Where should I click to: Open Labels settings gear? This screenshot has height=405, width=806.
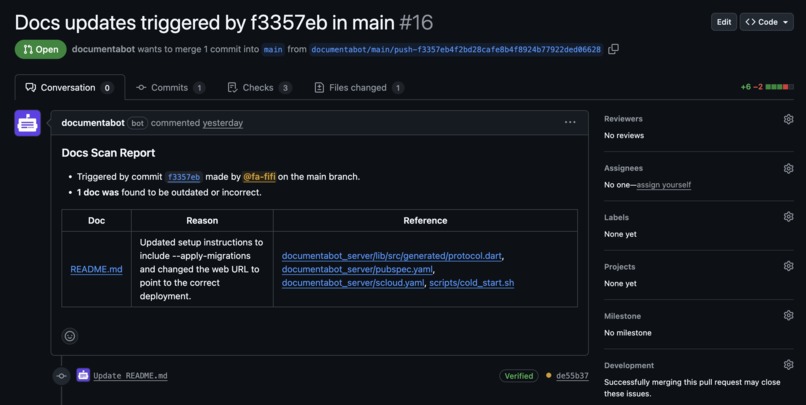[x=789, y=217]
